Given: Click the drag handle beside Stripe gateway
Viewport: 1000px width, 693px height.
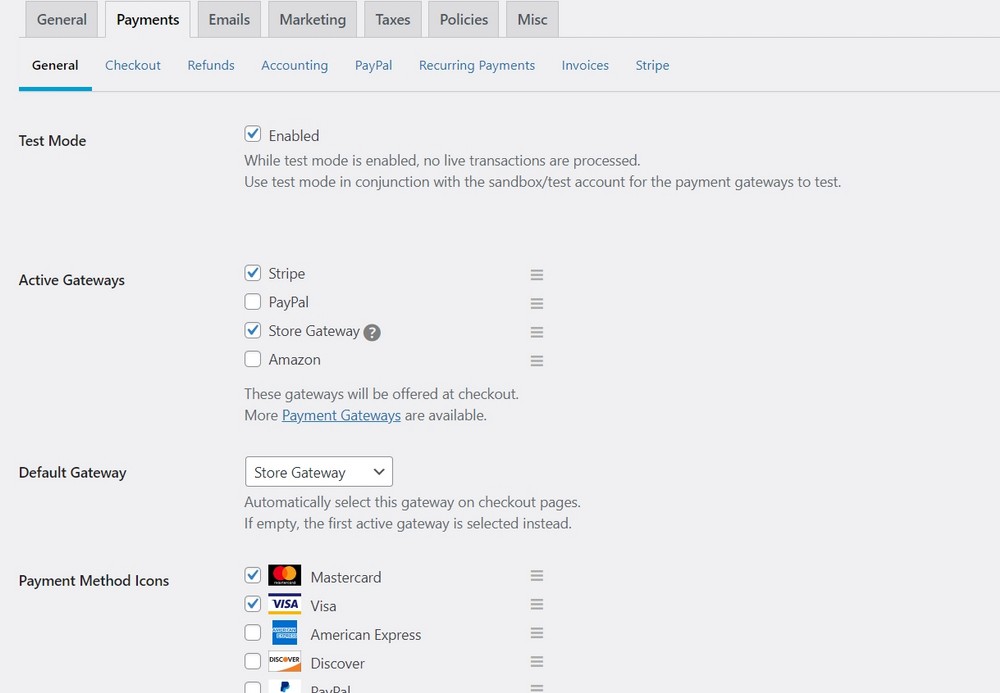Looking at the screenshot, I should 537,275.
